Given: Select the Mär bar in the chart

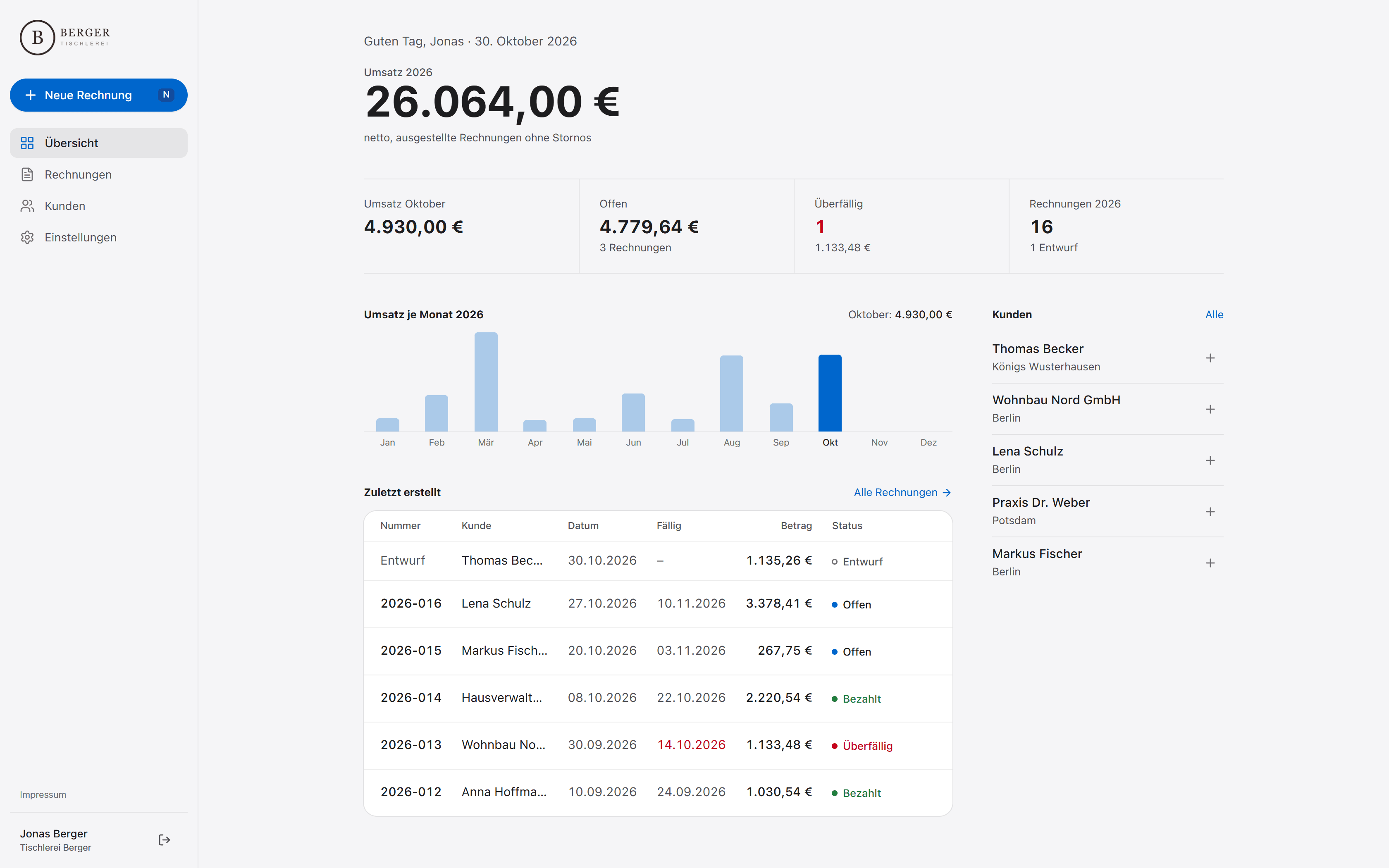Looking at the screenshot, I should click(x=486, y=382).
